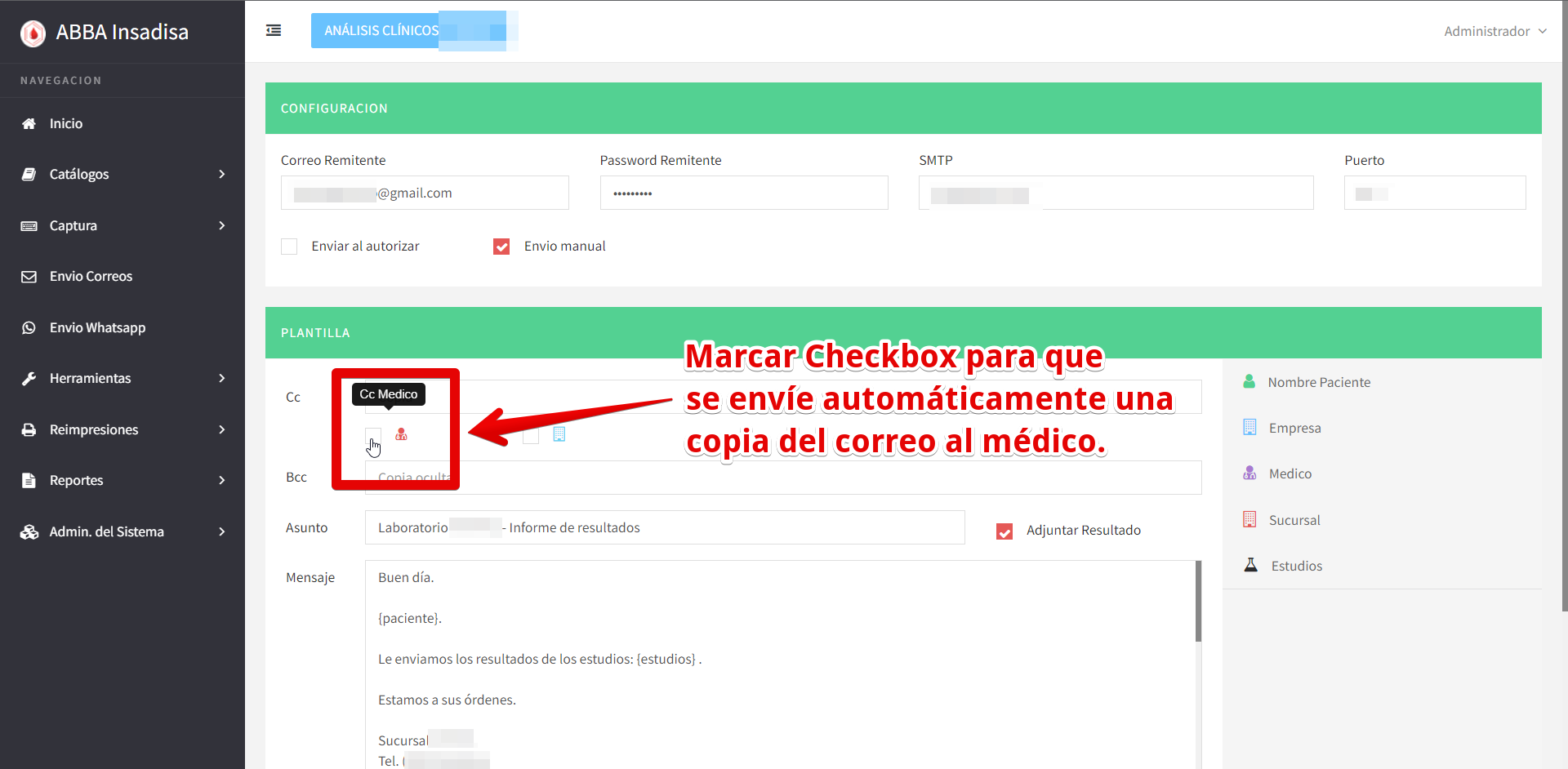Click the Envio Whatsapp icon

(x=29, y=328)
